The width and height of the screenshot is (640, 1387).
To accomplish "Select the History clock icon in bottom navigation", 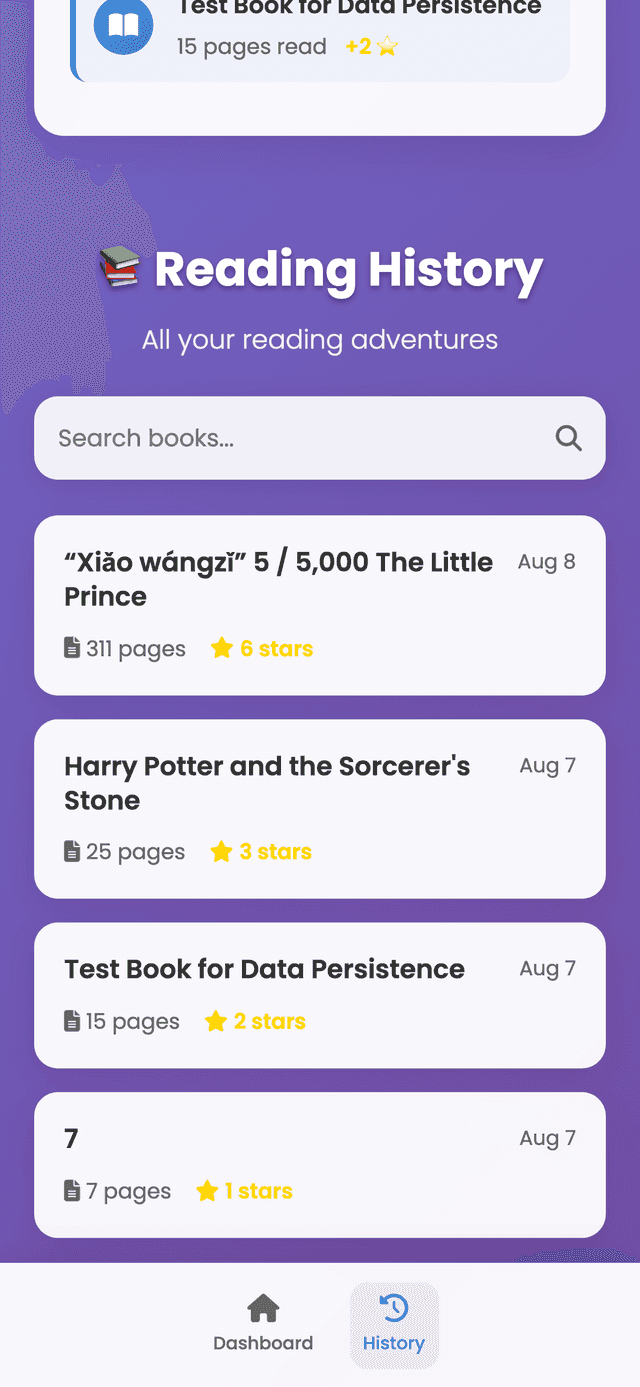I will [x=394, y=1308].
